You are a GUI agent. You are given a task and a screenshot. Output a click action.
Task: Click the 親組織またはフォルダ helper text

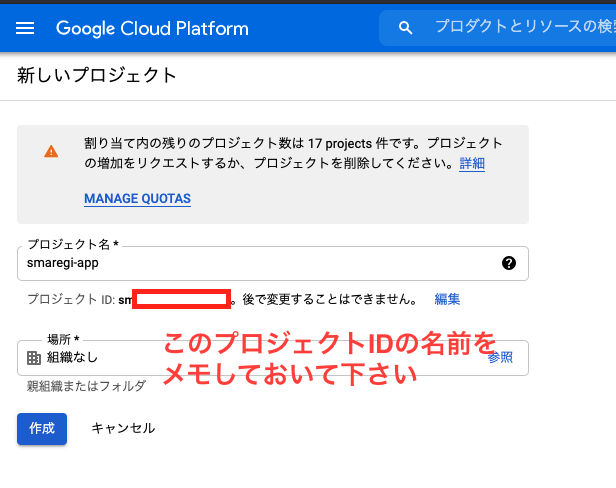click(x=86, y=386)
